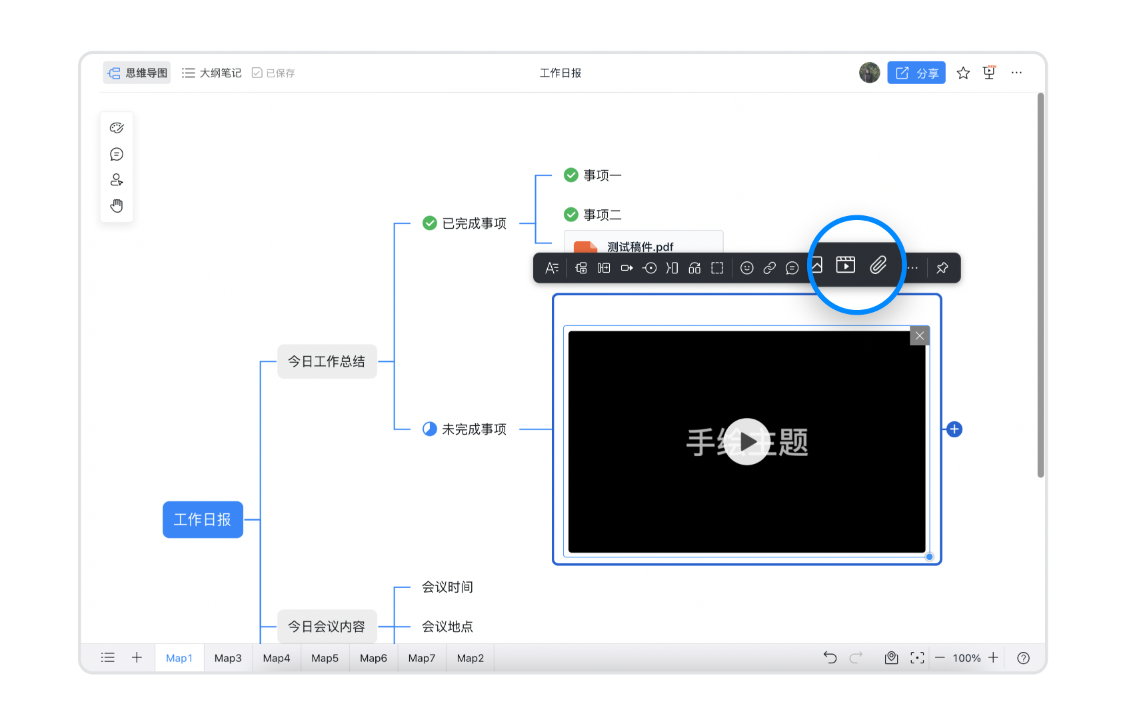Insert video from floating toolbar
This screenshot has width=1125, height=726.
tap(846, 265)
